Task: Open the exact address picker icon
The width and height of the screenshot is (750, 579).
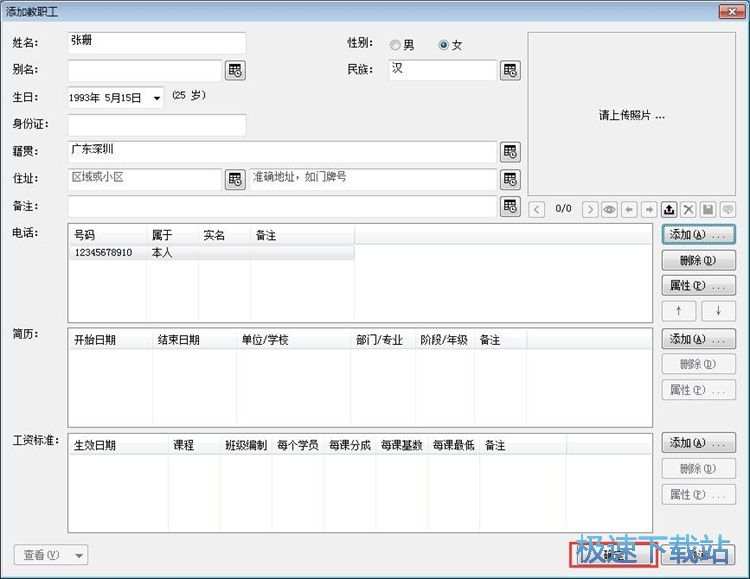Action: coord(510,179)
